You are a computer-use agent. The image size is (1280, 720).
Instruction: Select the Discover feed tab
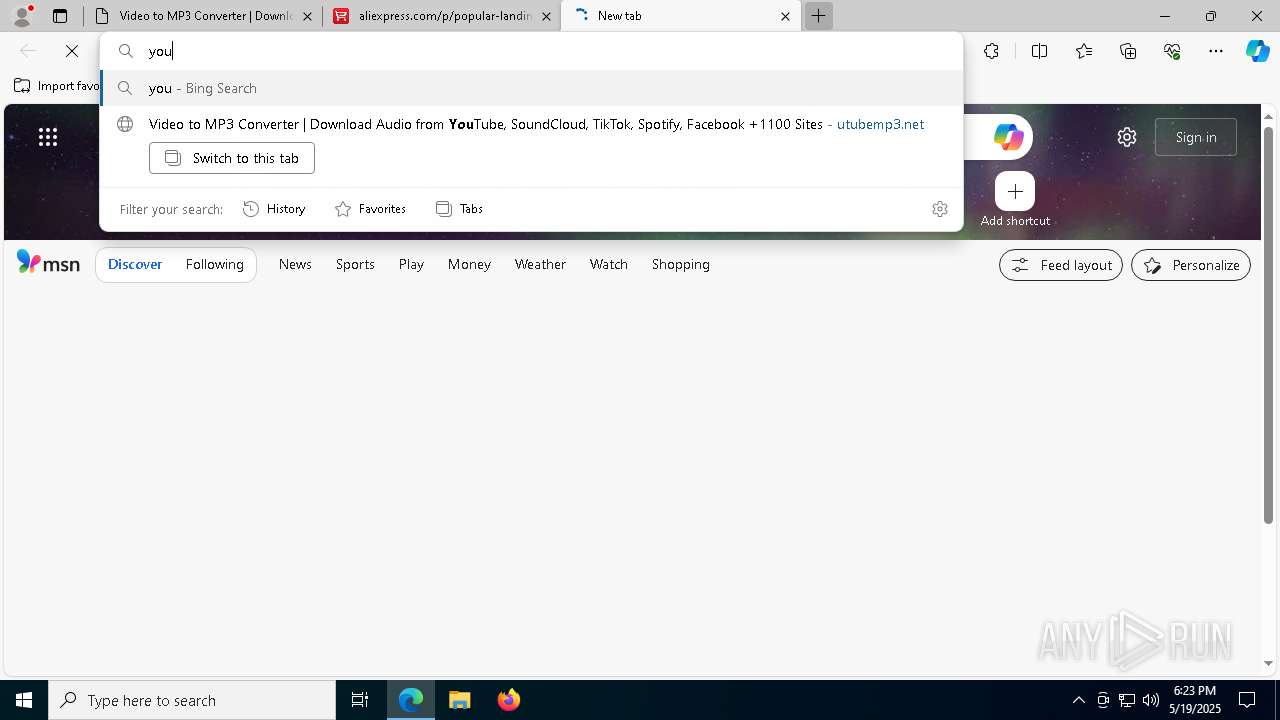tap(135, 265)
